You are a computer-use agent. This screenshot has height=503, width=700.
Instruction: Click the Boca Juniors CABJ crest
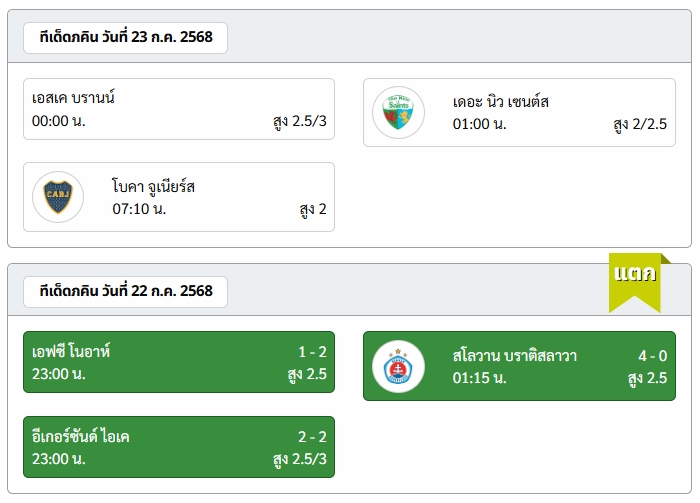click(x=58, y=197)
